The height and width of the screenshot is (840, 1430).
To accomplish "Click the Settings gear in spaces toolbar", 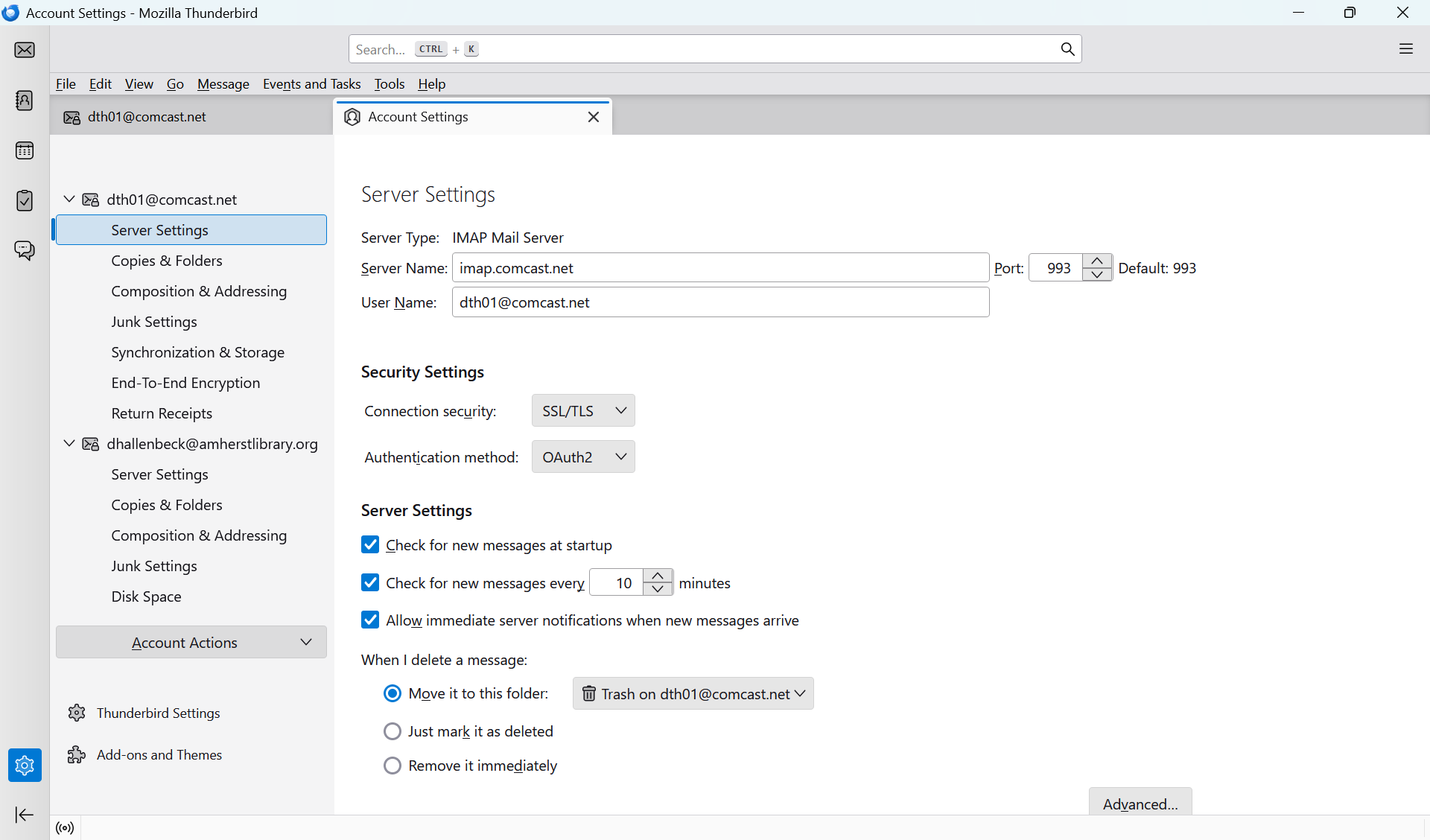I will click(25, 765).
